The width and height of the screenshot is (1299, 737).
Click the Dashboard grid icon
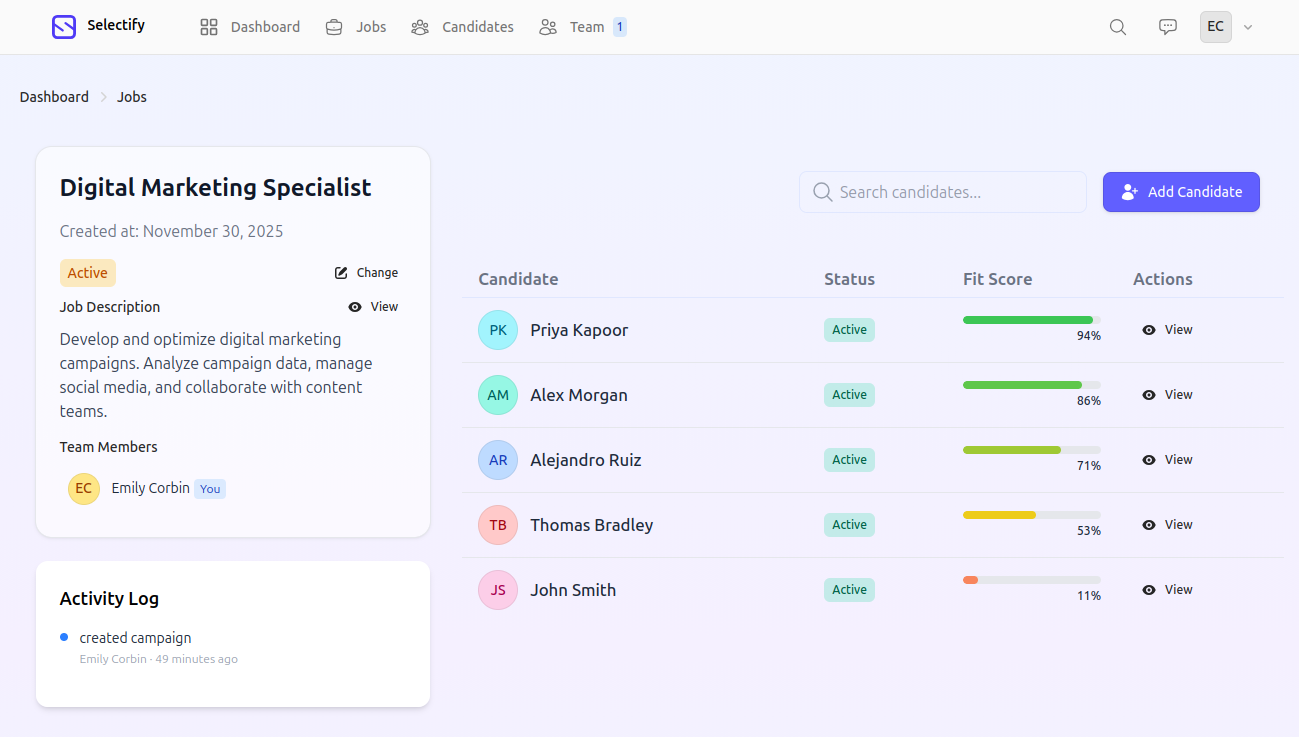click(208, 27)
